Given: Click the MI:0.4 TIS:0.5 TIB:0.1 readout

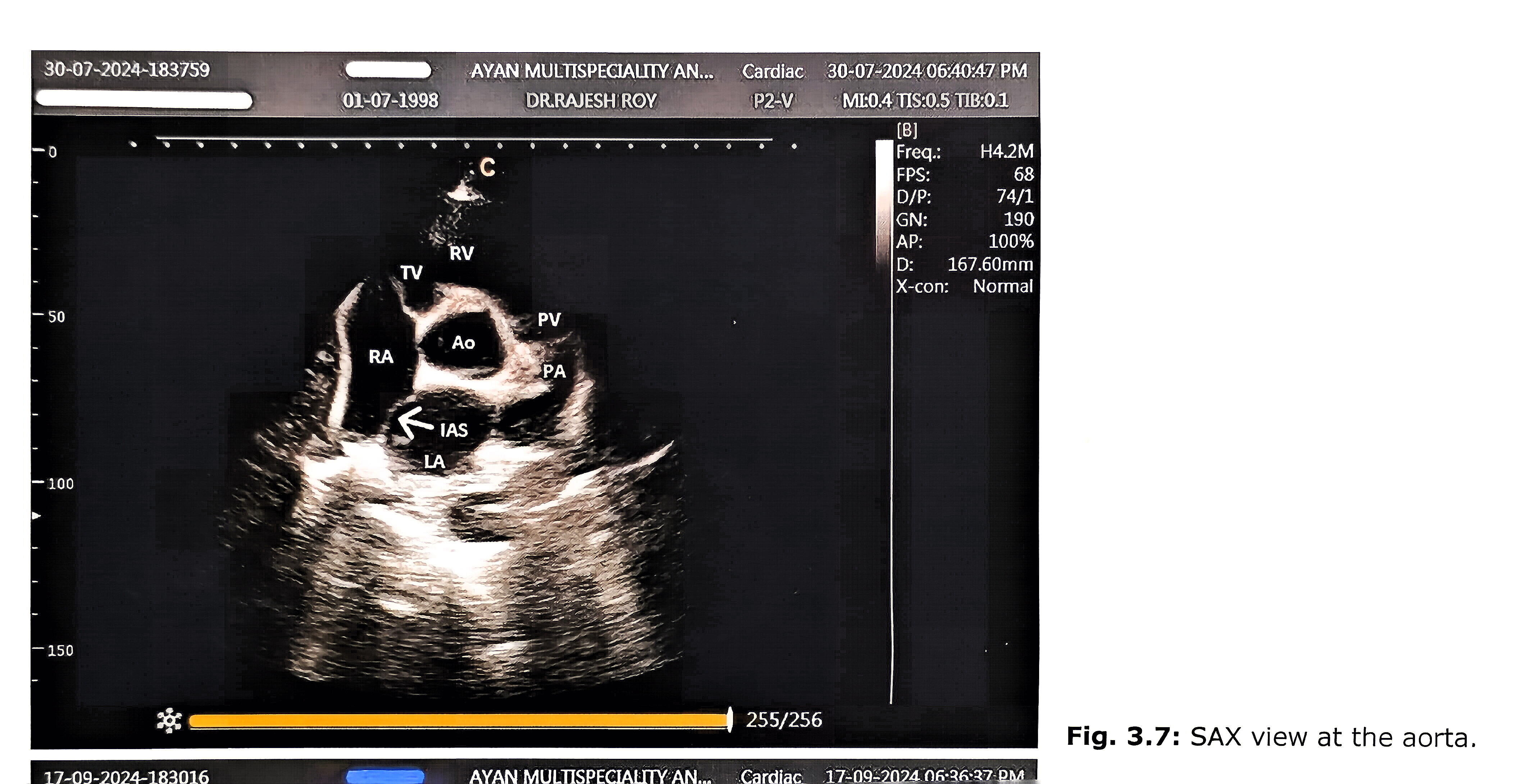Looking at the screenshot, I should pyautogui.click(x=925, y=101).
